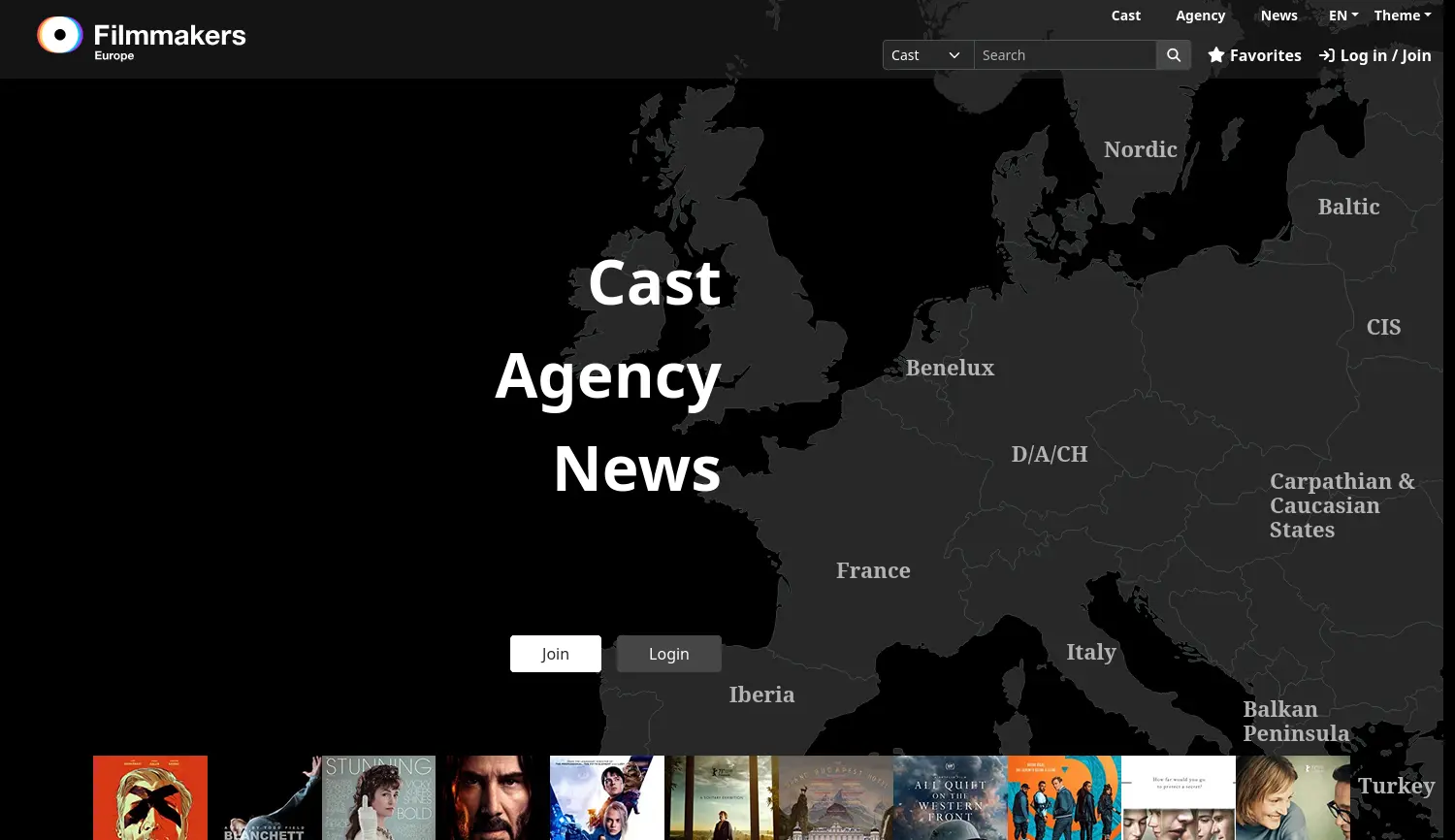1455x840 pixels.
Task: Open Favorites via the star icon
Action: click(x=1218, y=55)
